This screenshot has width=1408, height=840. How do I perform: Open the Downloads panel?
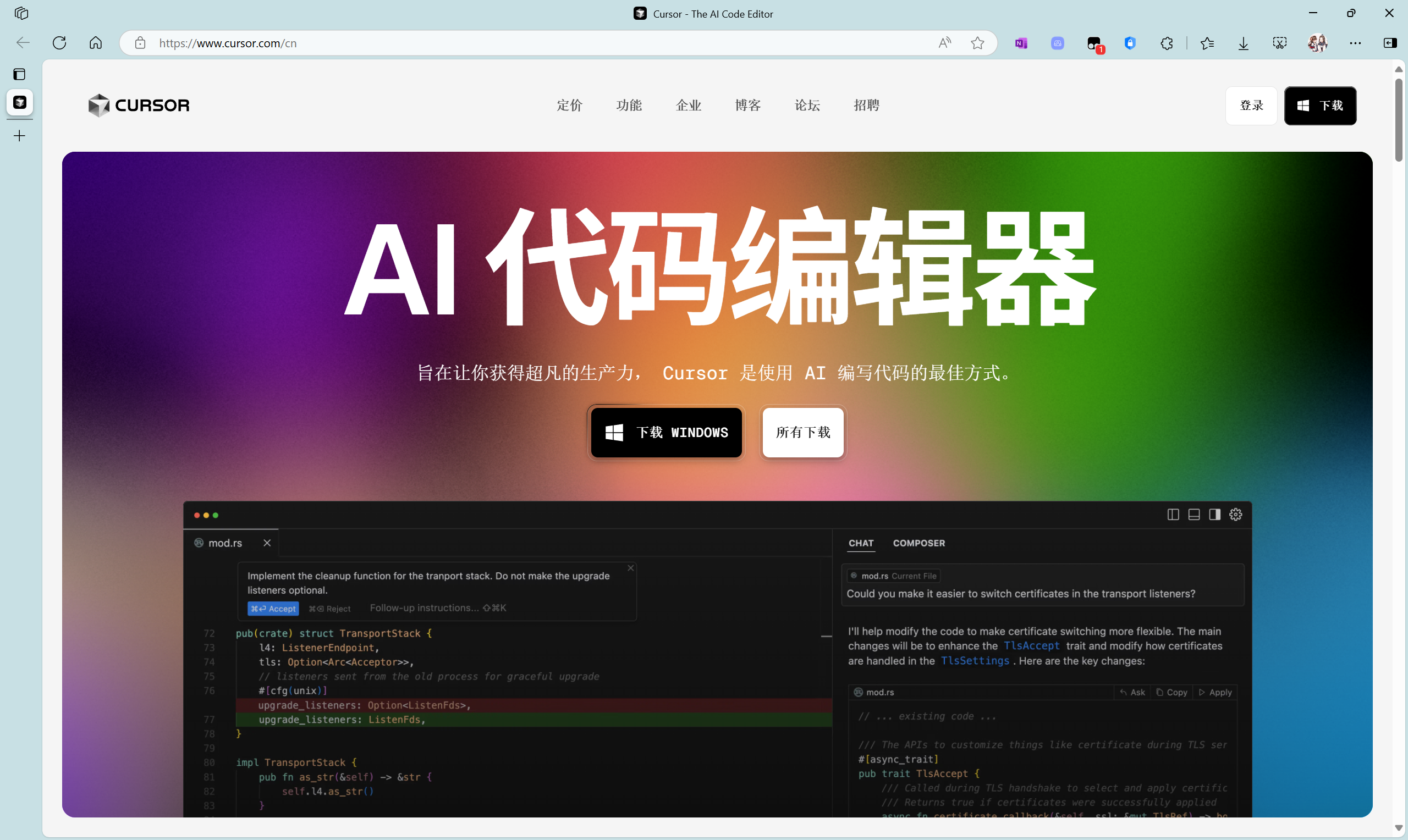pyautogui.click(x=1243, y=43)
